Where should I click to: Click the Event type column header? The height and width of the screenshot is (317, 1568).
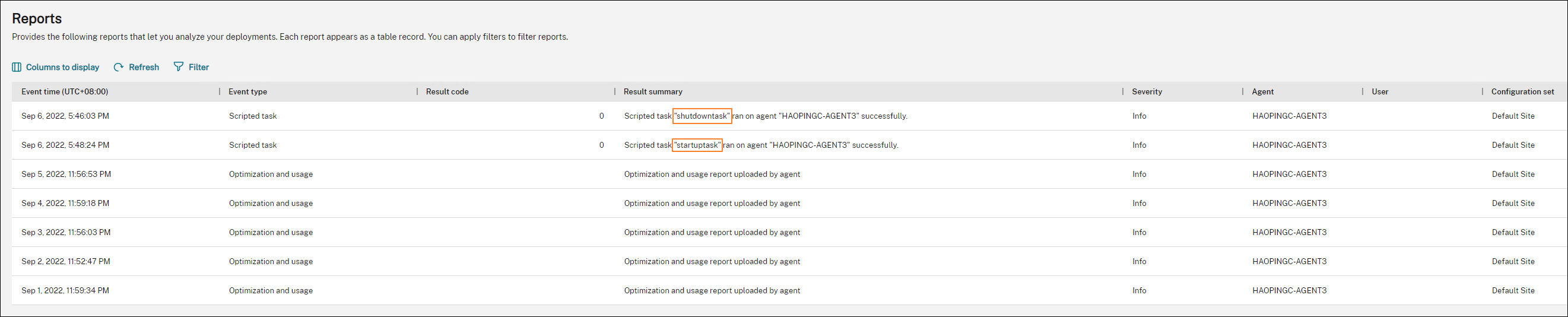(247, 92)
